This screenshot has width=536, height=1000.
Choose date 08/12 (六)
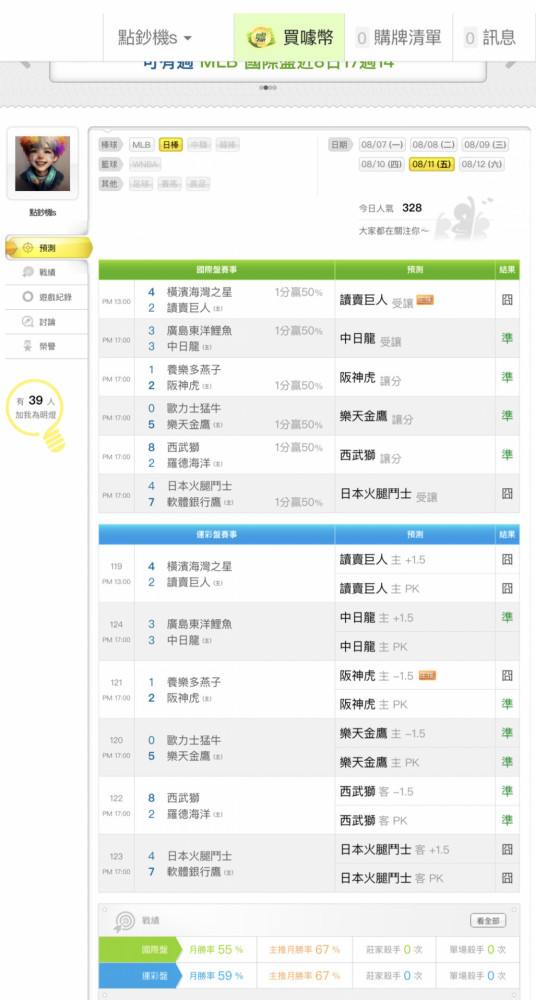[x=482, y=165]
